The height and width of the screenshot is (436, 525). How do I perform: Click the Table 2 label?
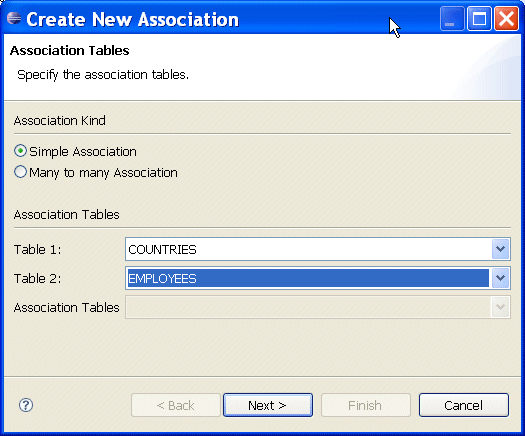[x=38, y=278]
